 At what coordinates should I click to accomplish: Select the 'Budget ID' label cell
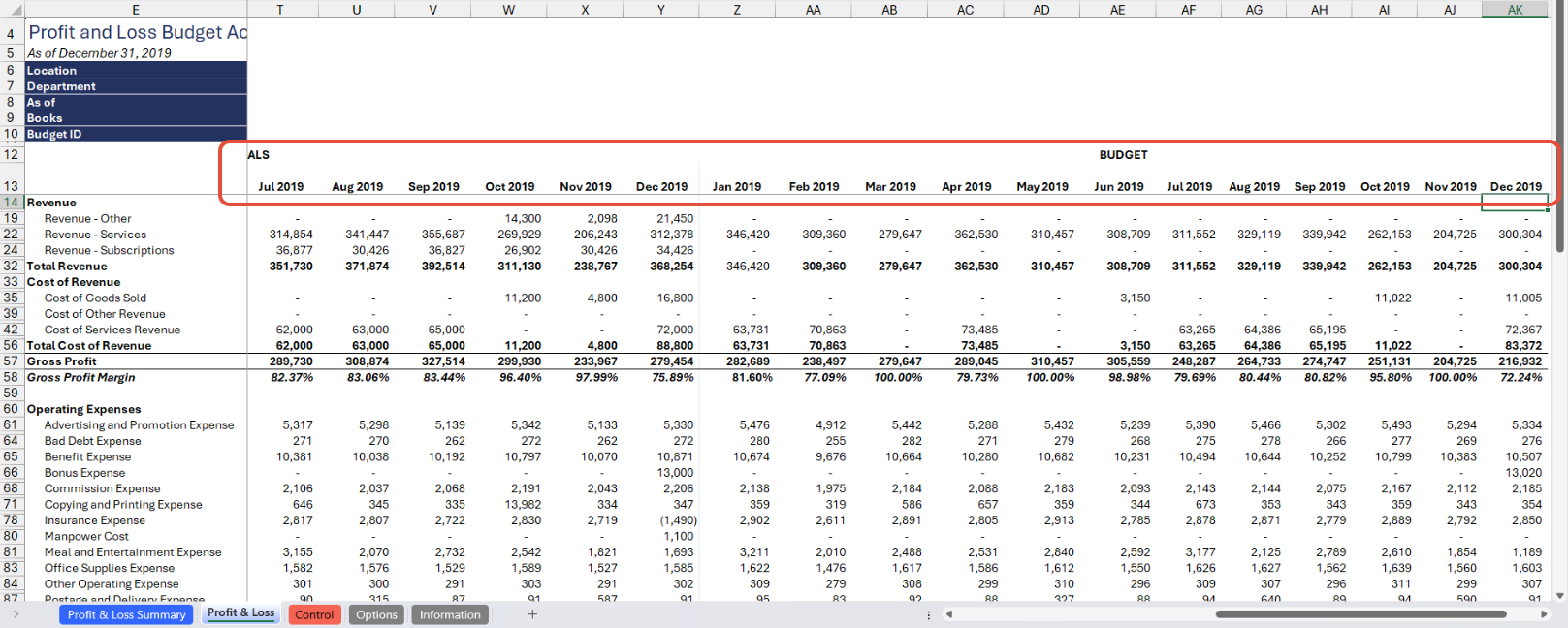136,134
